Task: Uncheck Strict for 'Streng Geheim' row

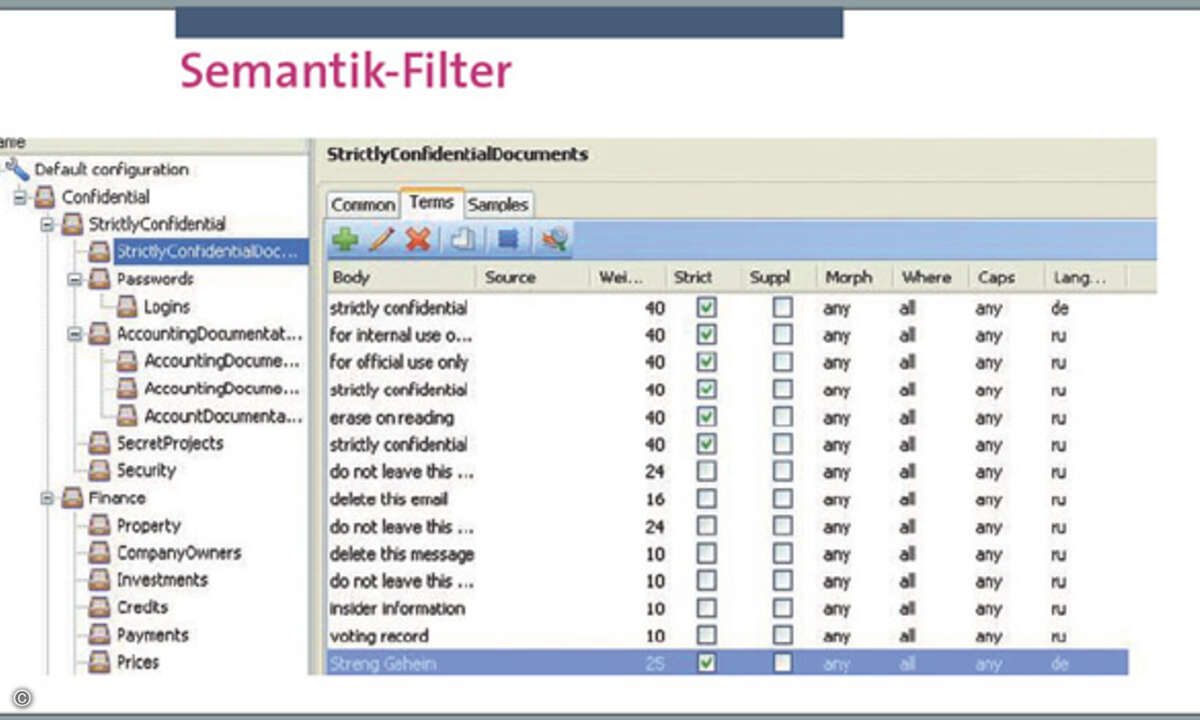Action: pyautogui.click(x=706, y=662)
